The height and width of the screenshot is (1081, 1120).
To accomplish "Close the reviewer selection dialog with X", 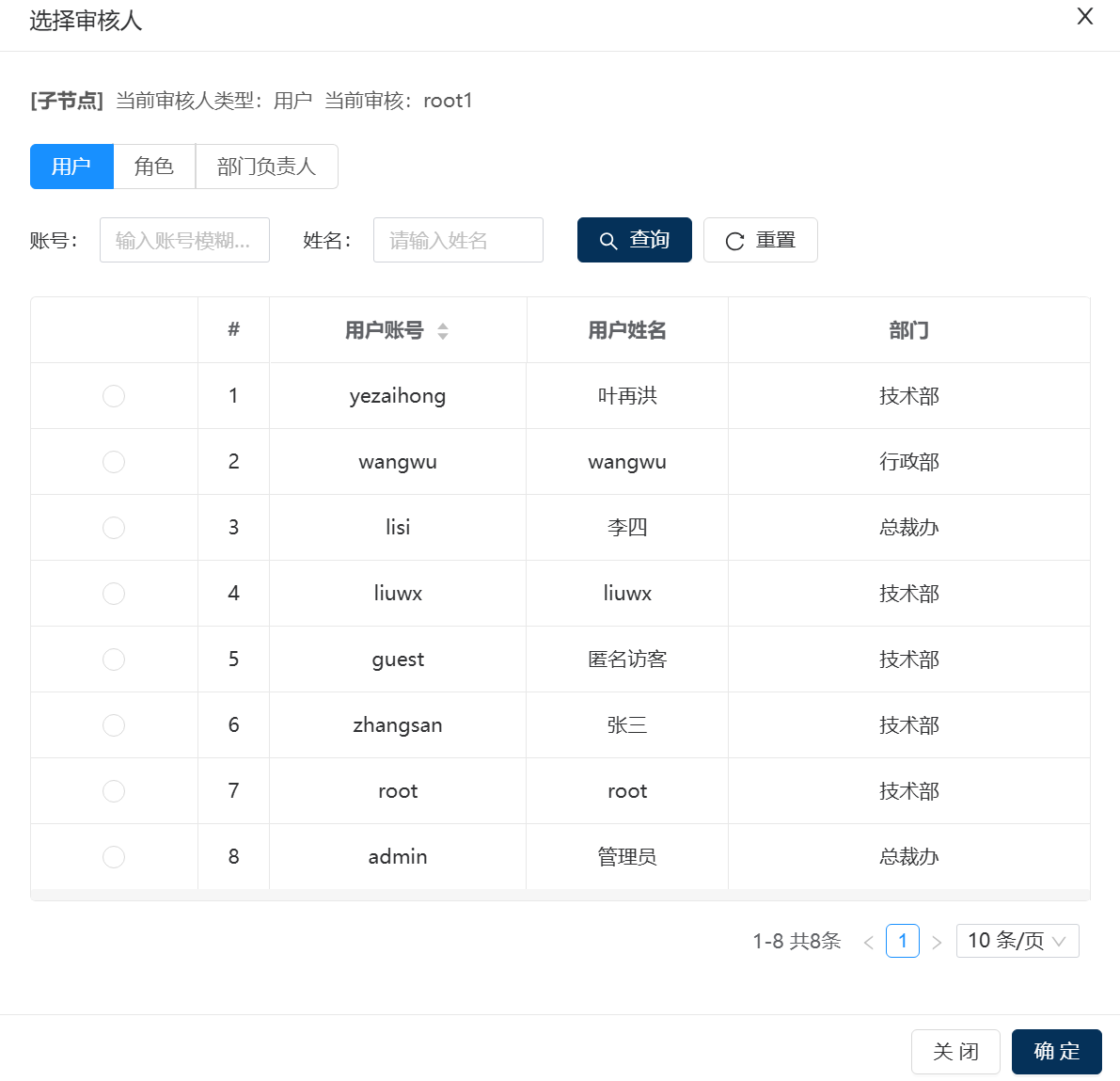I will [1084, 17].
